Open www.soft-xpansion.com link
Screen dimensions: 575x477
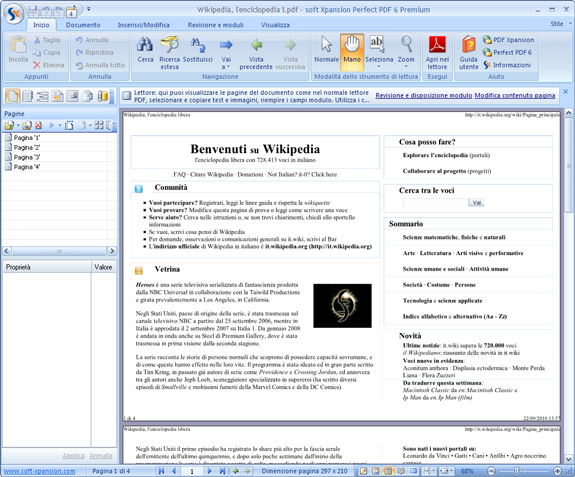(x=40, y=471)
